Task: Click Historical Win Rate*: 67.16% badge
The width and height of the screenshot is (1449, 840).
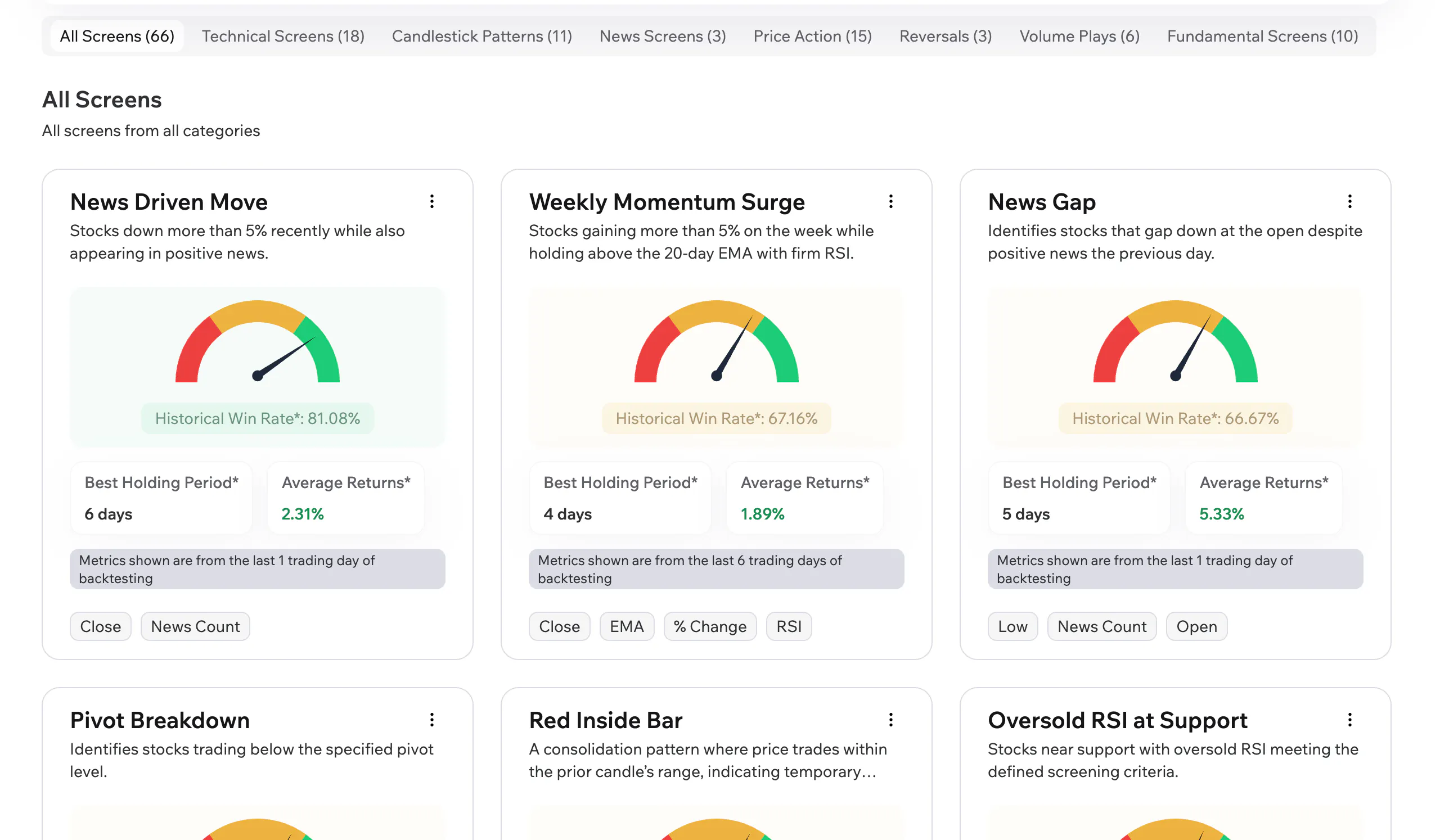Action: [717, 418]
